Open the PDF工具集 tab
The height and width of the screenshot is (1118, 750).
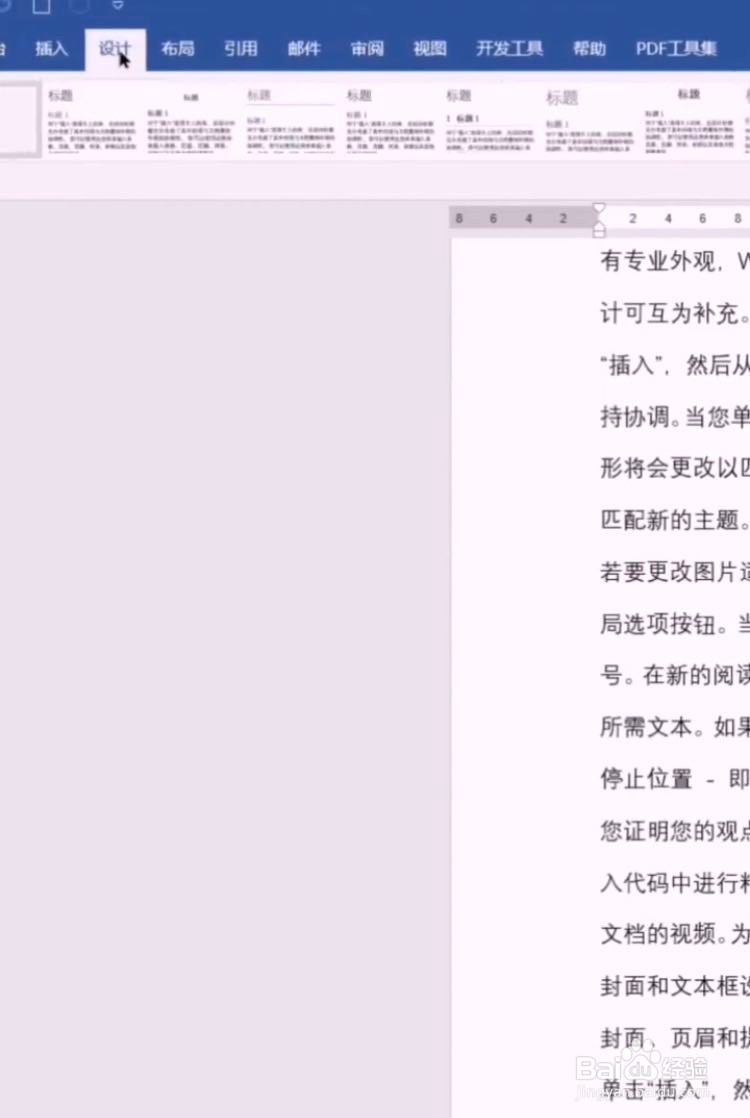tap(676, 48)
